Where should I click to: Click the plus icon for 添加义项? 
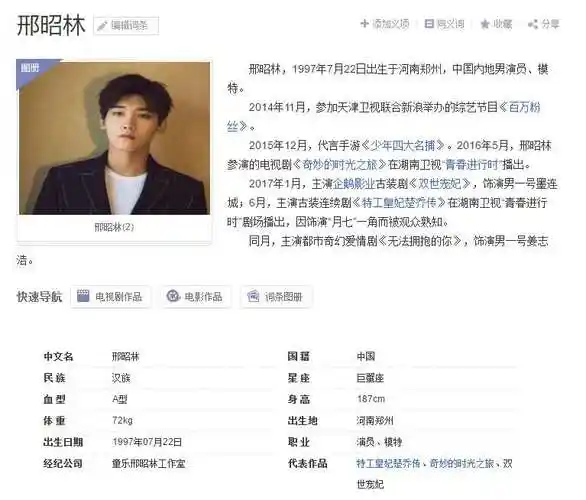[364, 24]
